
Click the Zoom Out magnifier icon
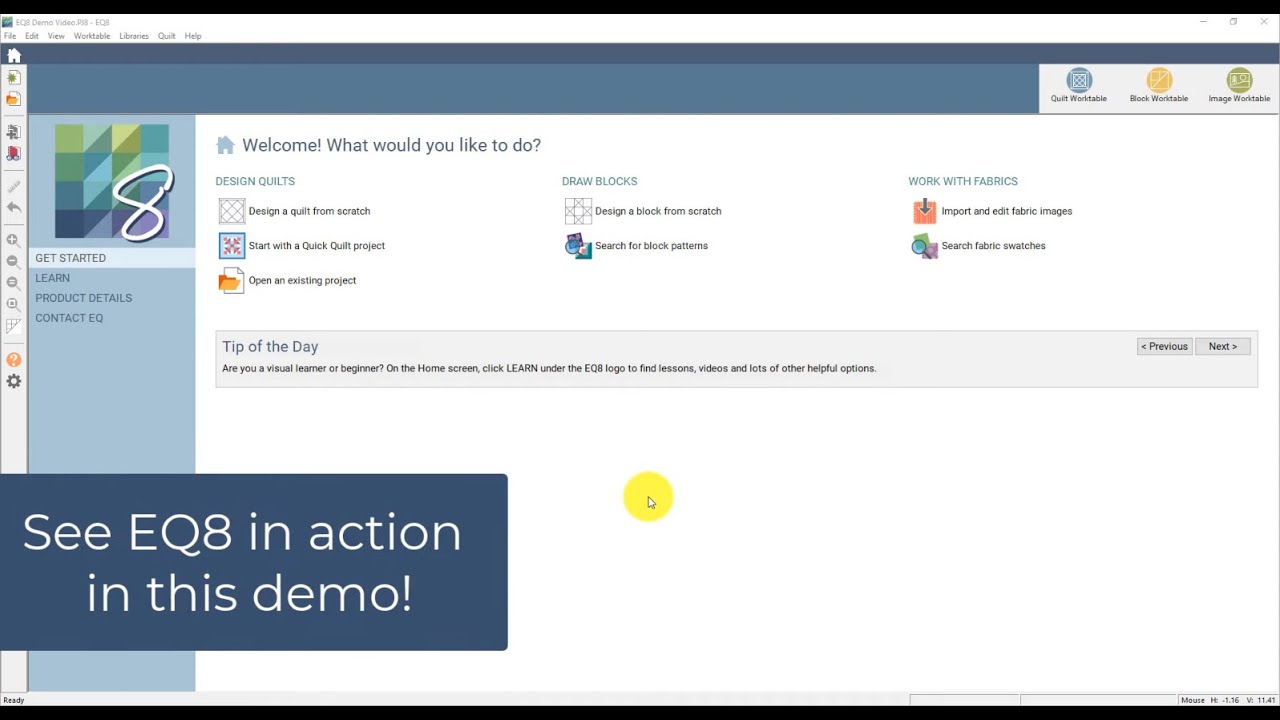[x=13, y=262]
